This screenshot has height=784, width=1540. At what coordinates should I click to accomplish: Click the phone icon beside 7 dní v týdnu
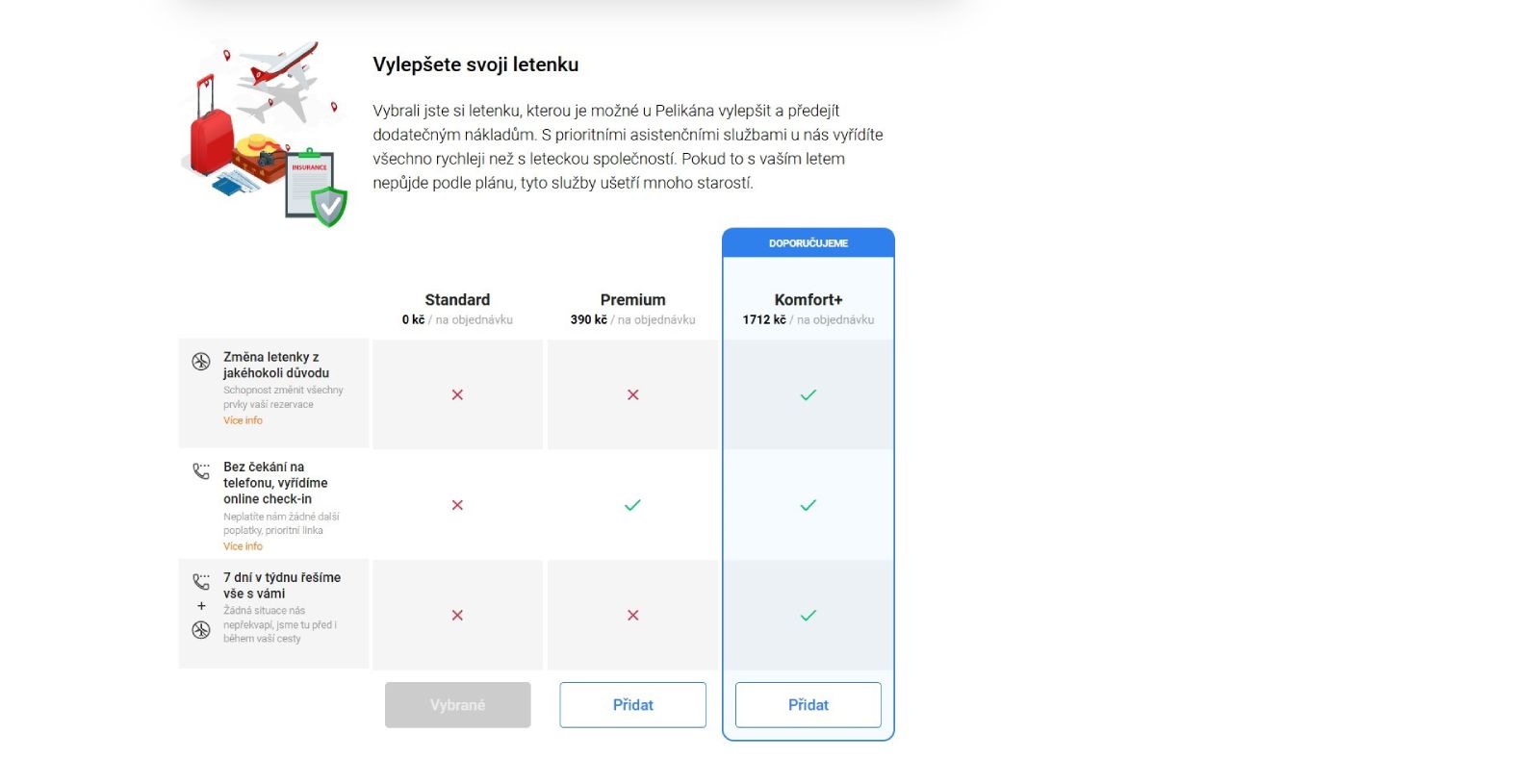click(200, 582)
